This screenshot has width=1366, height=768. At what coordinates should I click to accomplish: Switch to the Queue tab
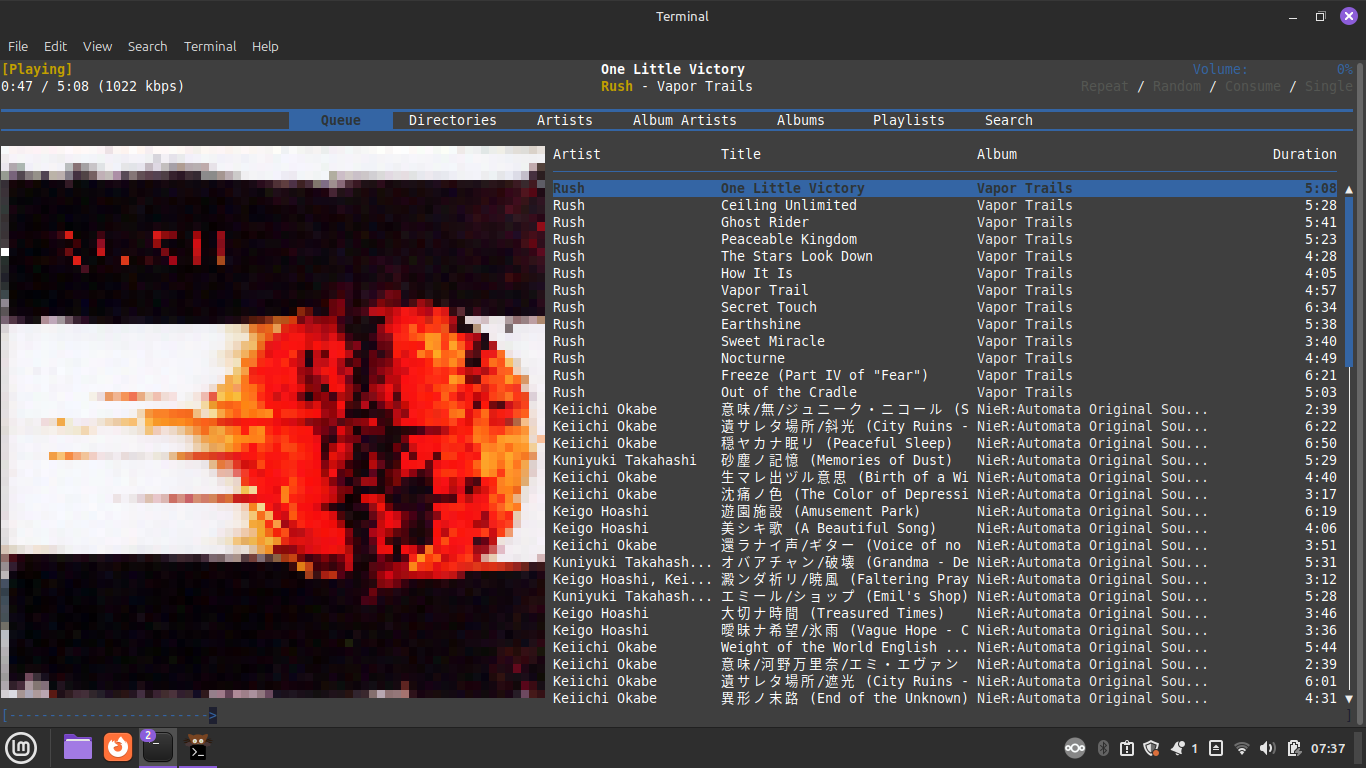[341, 120]
